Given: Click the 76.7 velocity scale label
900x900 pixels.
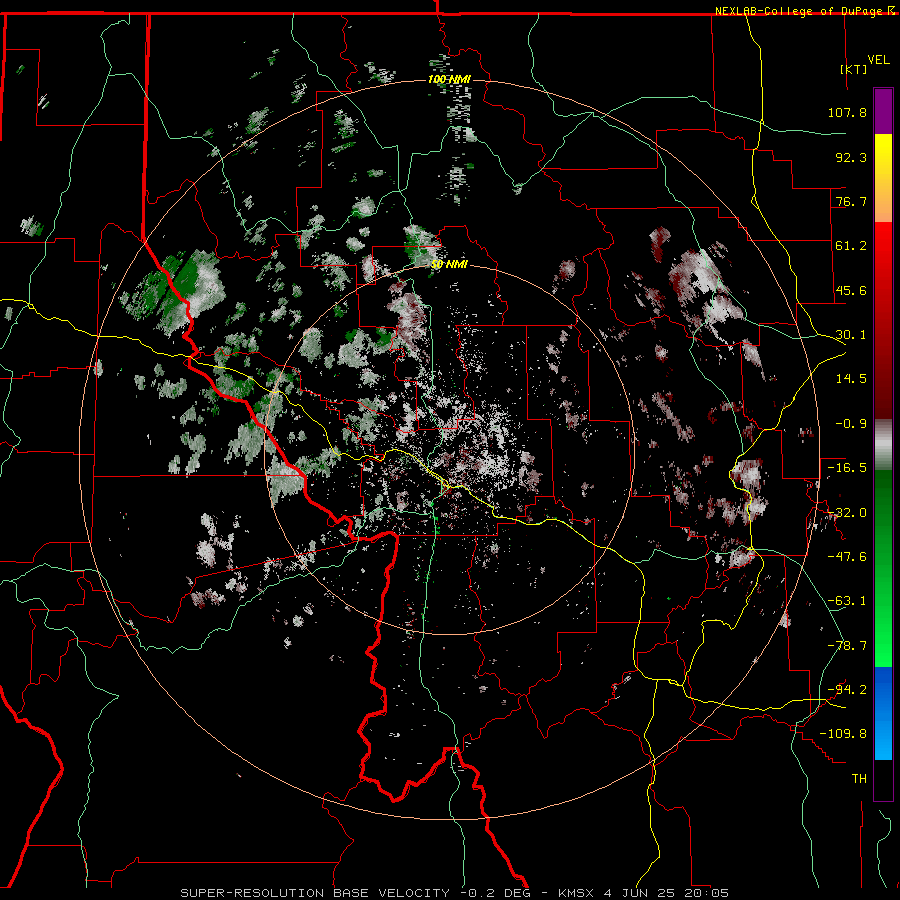Looking at the screenshot, I should click(851, 201).
